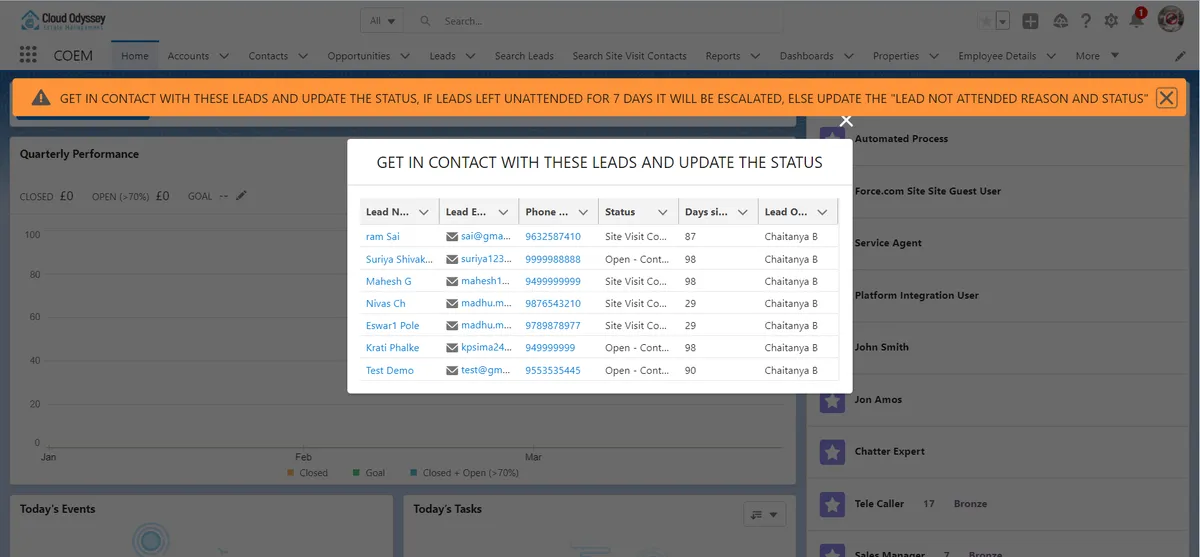Open the Search Leads tab

(524, 56)
